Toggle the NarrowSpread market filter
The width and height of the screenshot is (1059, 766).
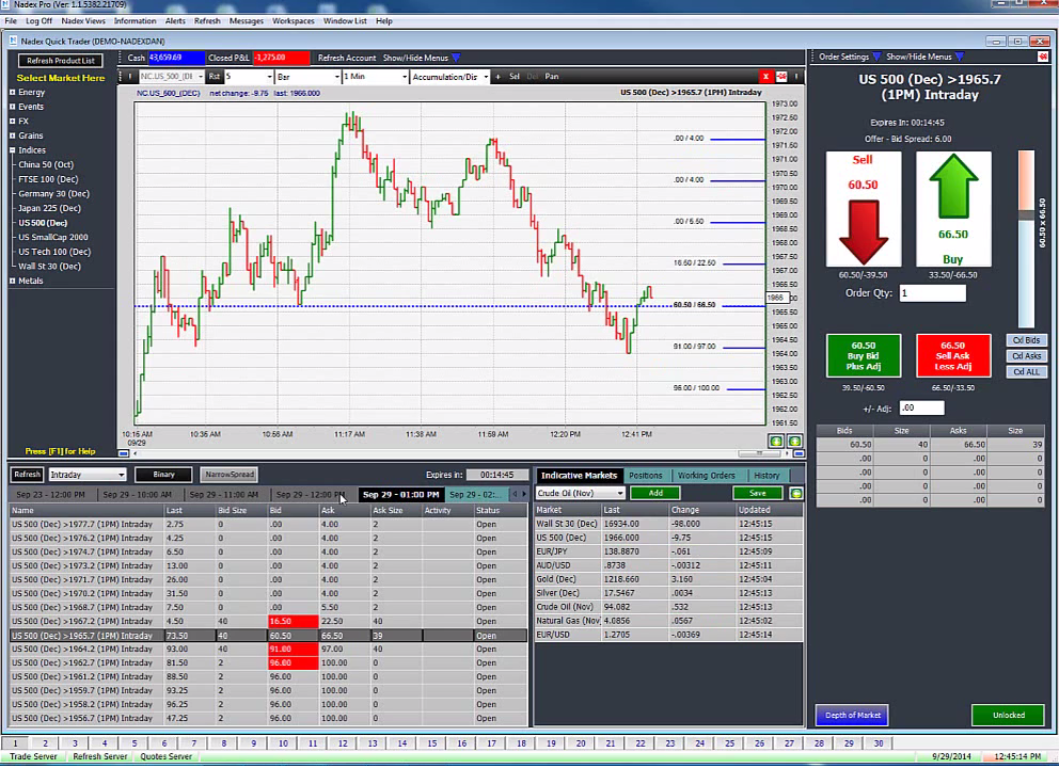pyautogui.click(x=228, y=475)
